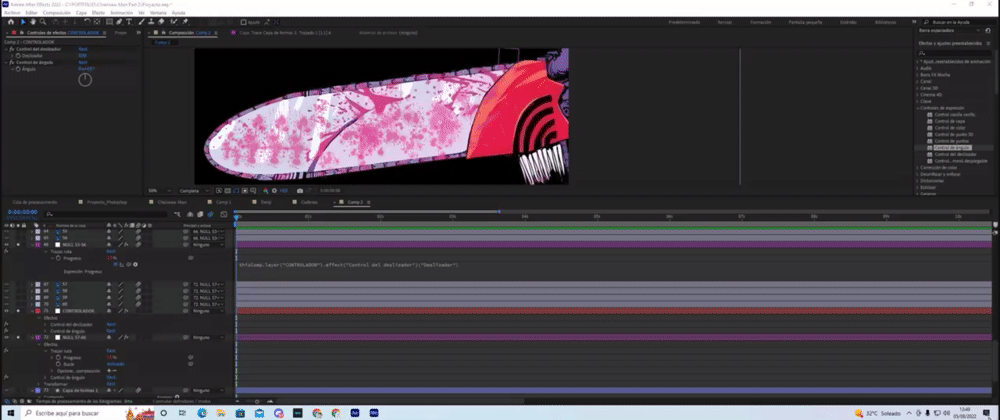1000x420 pixels.
Task: Click the Control de ángulo dial
Action: (85, 80)
